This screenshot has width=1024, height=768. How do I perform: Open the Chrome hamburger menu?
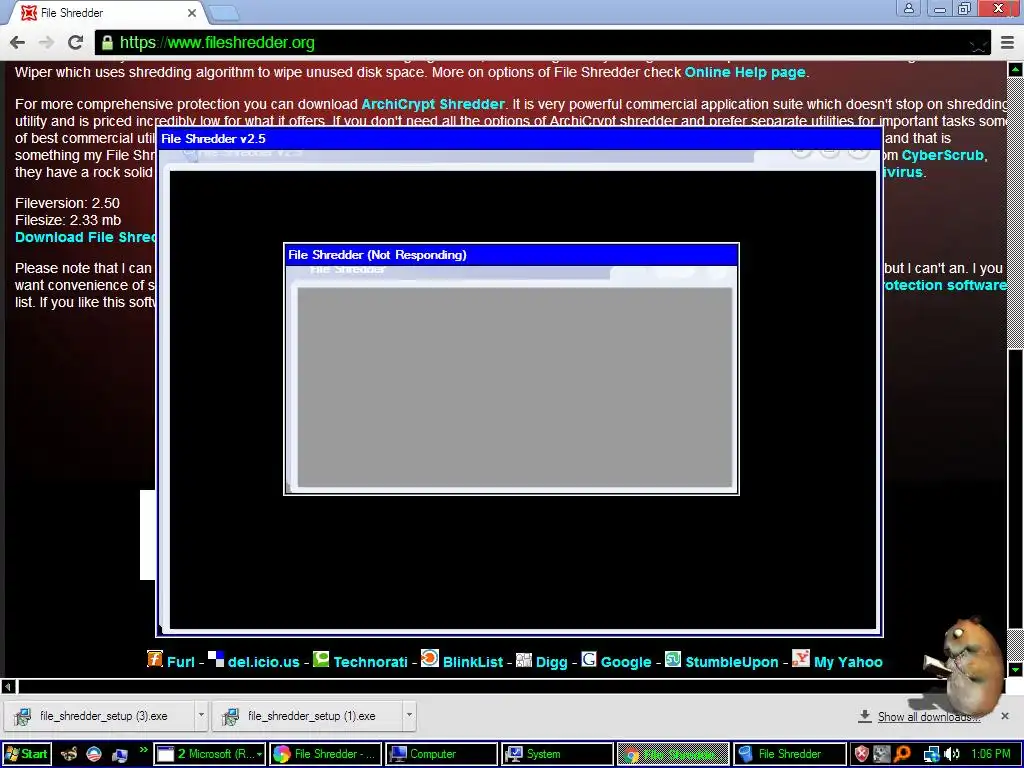point(1007,43)
